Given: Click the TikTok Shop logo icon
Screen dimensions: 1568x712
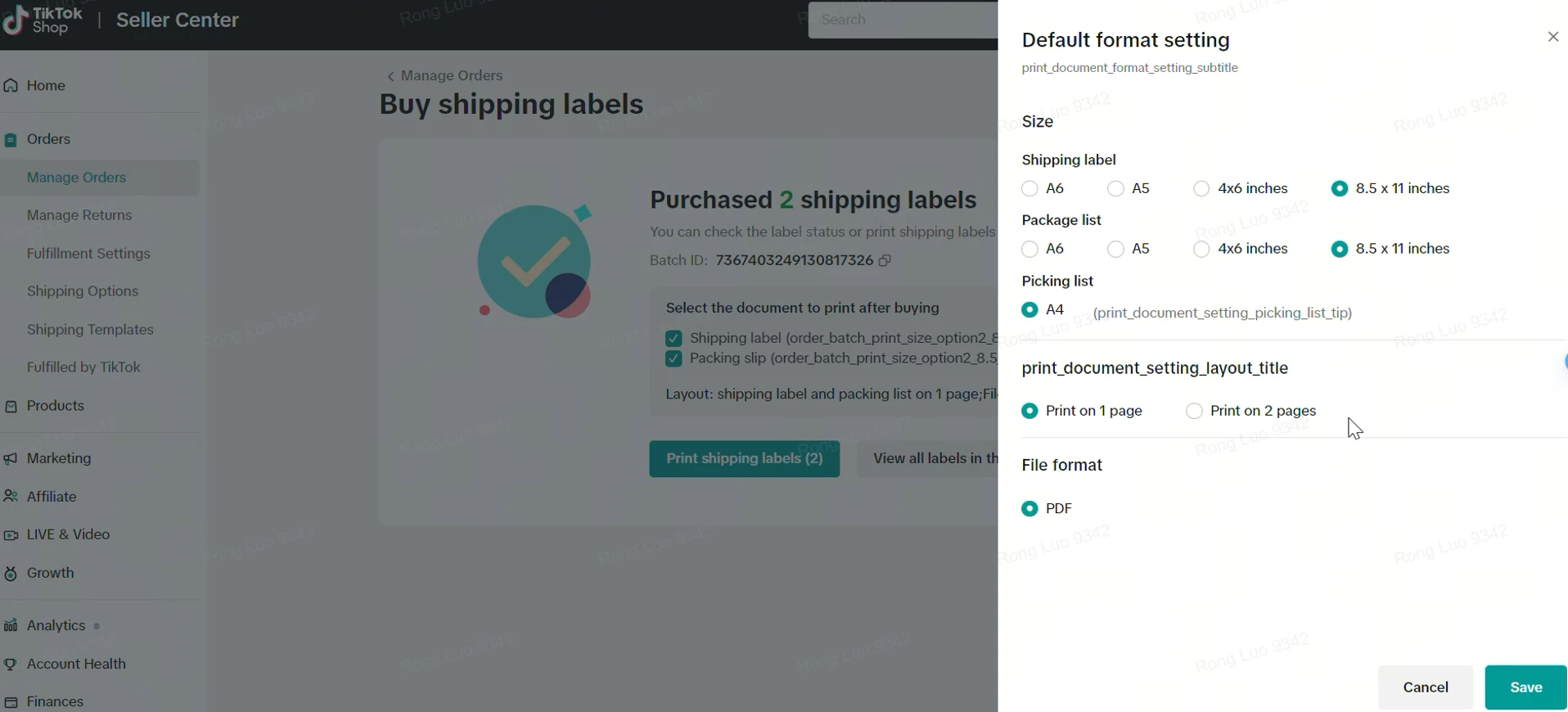Looking at the screenshot, I should click(x=15, y=20).
